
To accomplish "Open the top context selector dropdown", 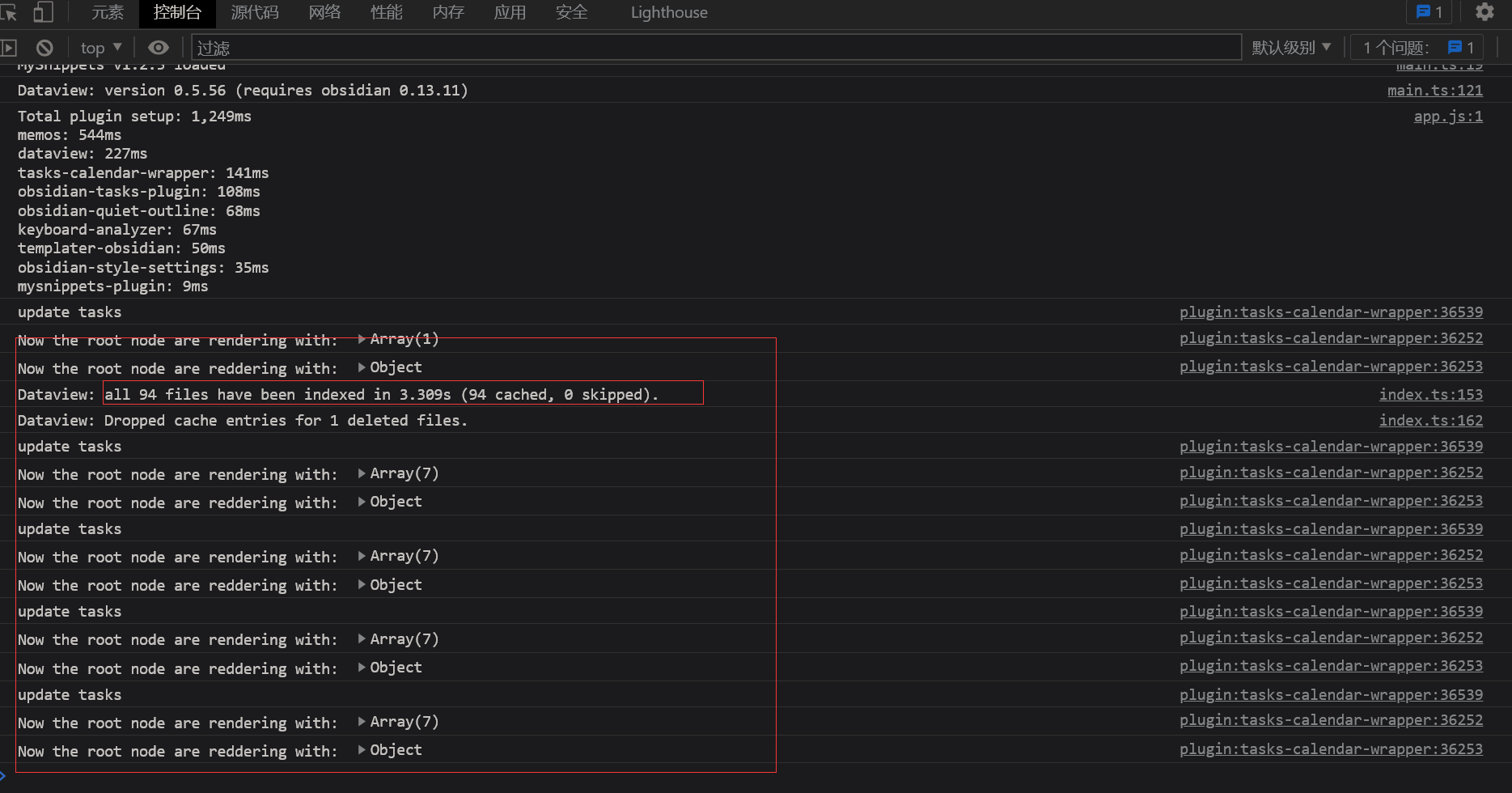I will [101, 48].
